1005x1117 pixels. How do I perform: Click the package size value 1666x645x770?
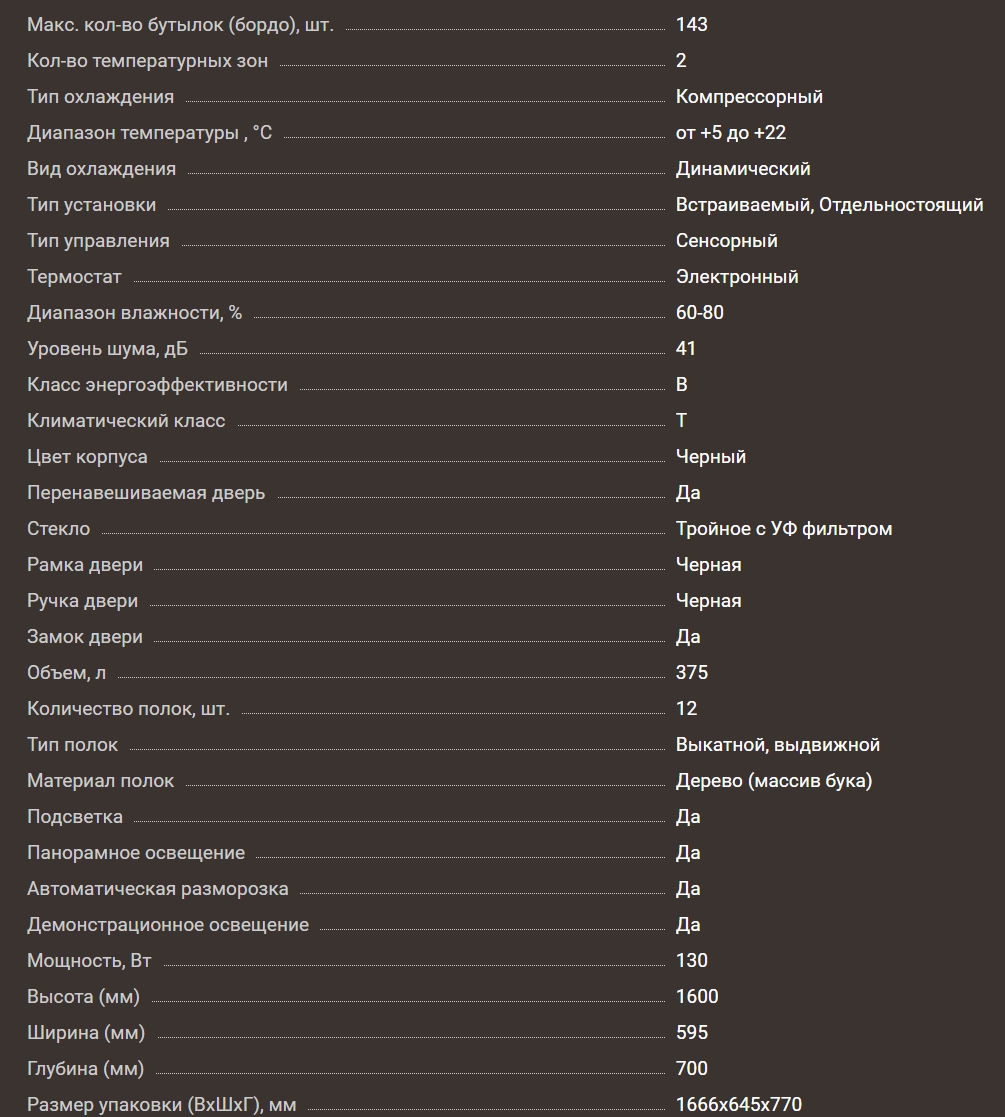click(x=739, y=1105)
